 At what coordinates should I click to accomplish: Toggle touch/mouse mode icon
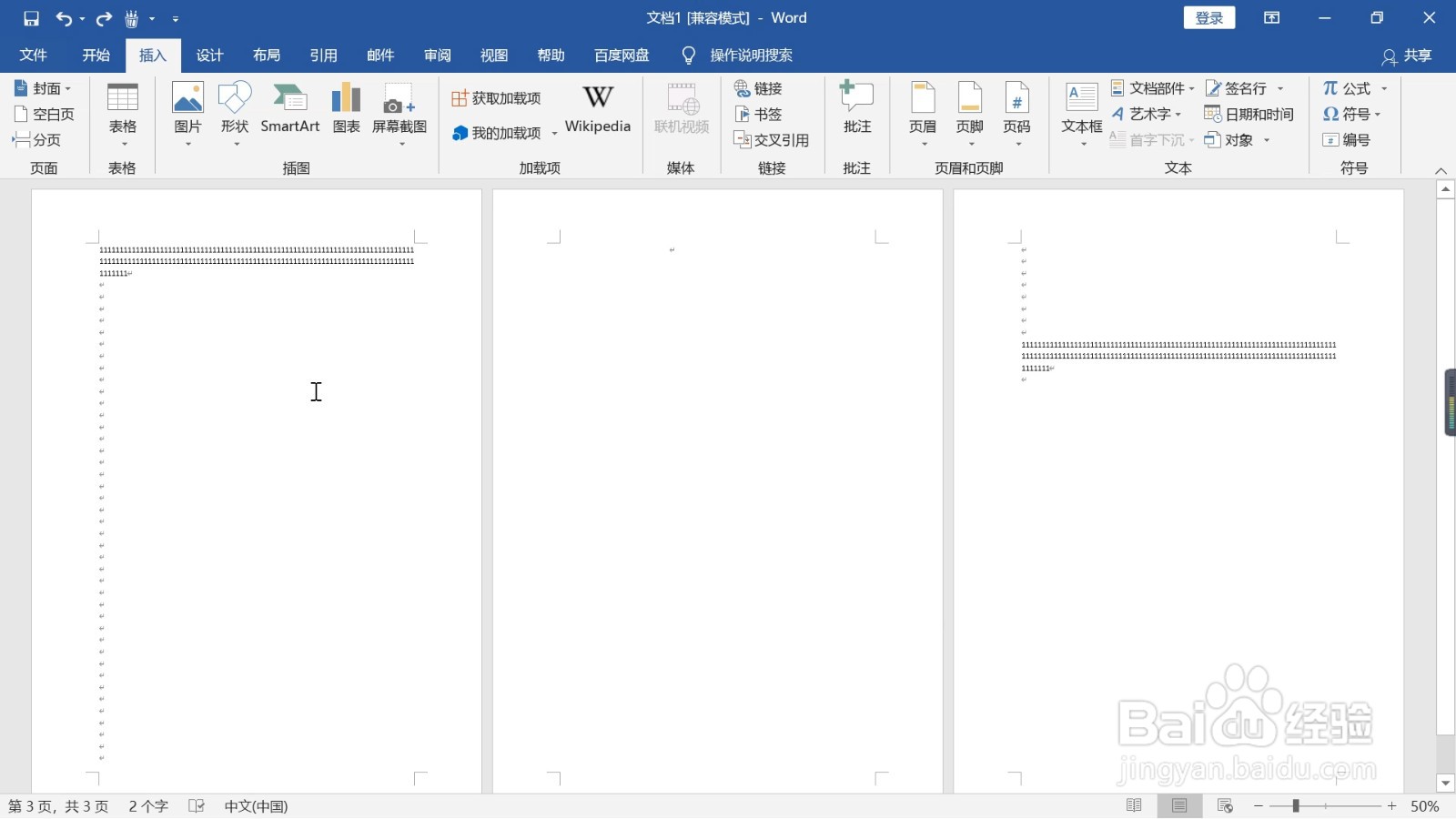coord(132,18)
